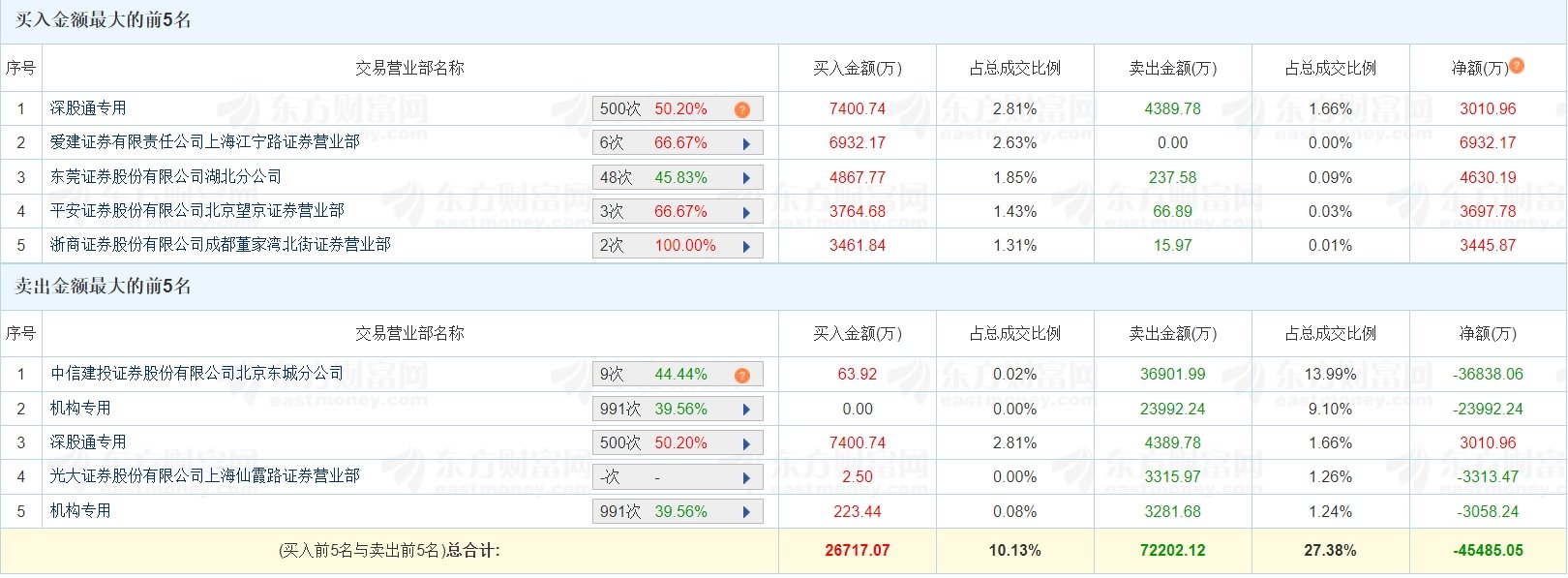
Task: Open 中信建投证券北京东城分公司 link
Action: (197, 374)
